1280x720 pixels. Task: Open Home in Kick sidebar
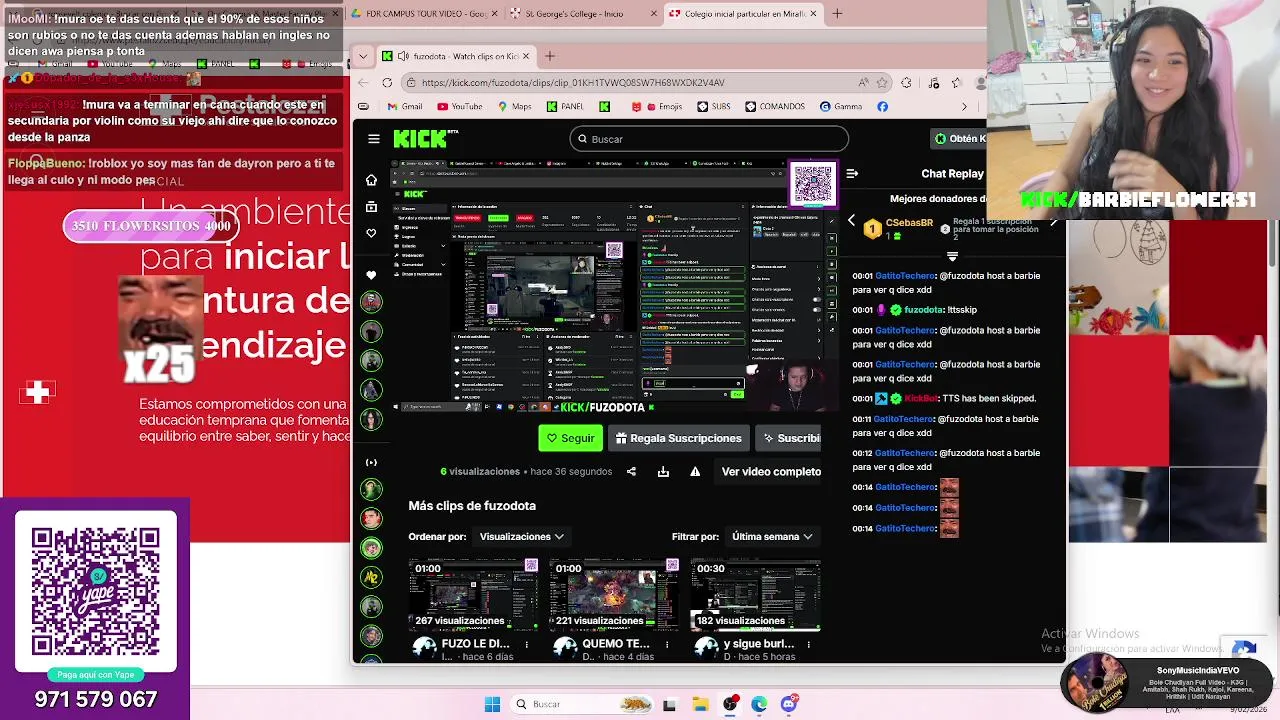click(371, 180)
